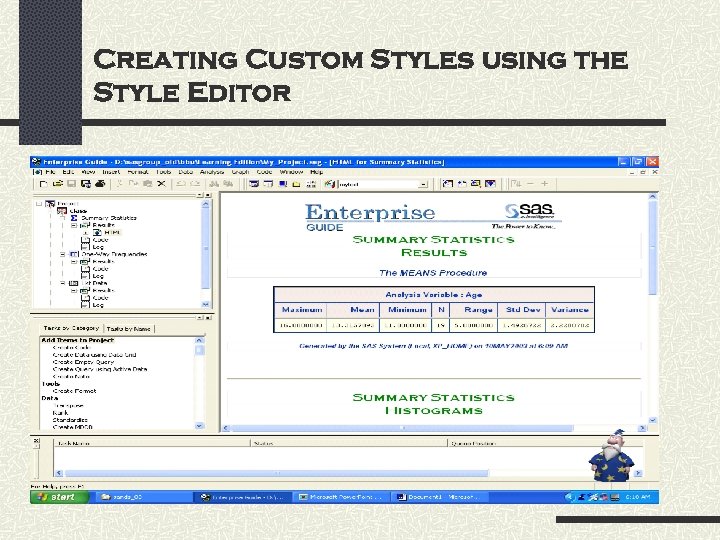
Task: Click the Windows start button
Action: tap(60, 497)
